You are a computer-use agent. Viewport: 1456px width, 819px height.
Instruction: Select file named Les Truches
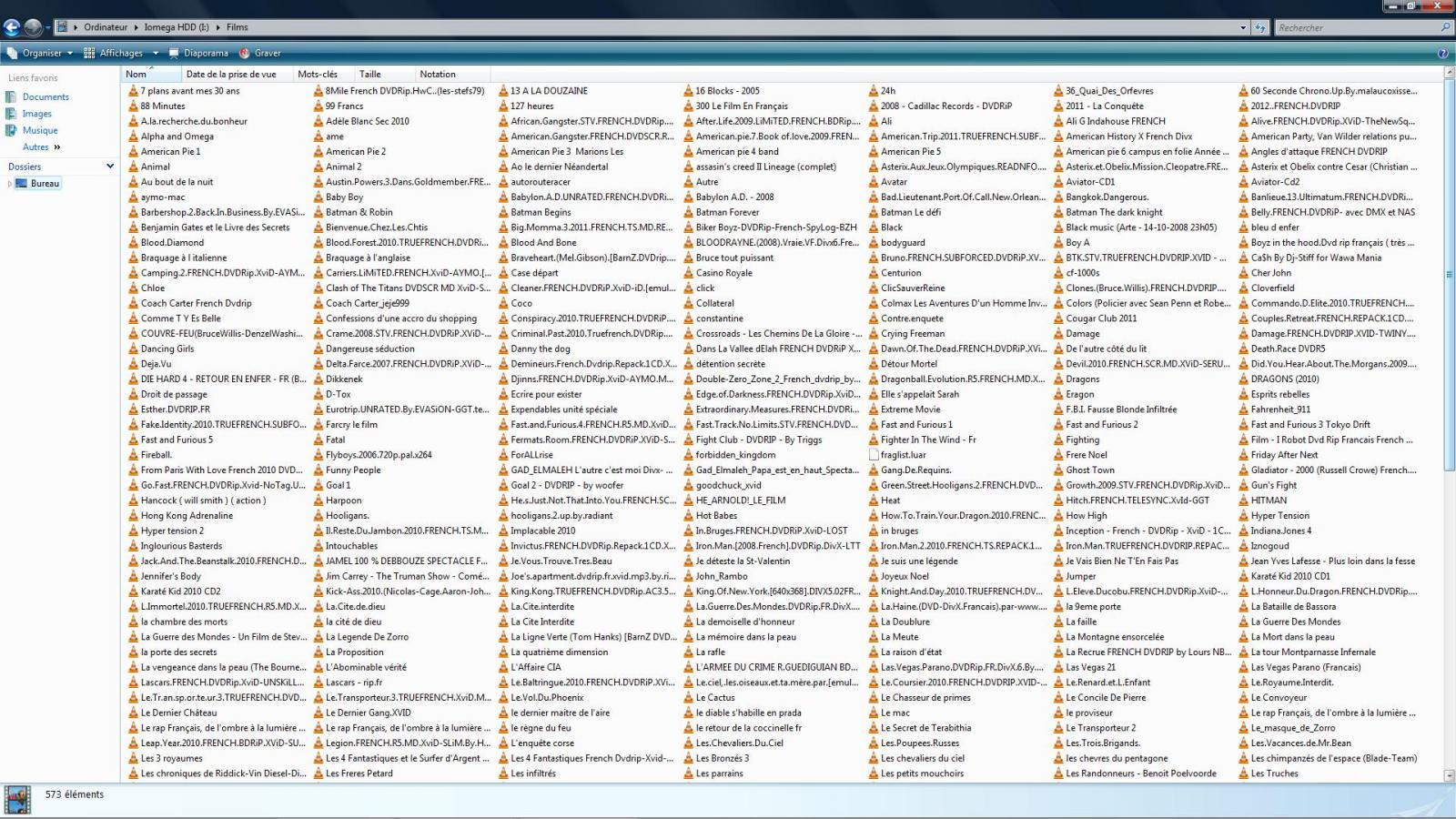(1275, 773)
